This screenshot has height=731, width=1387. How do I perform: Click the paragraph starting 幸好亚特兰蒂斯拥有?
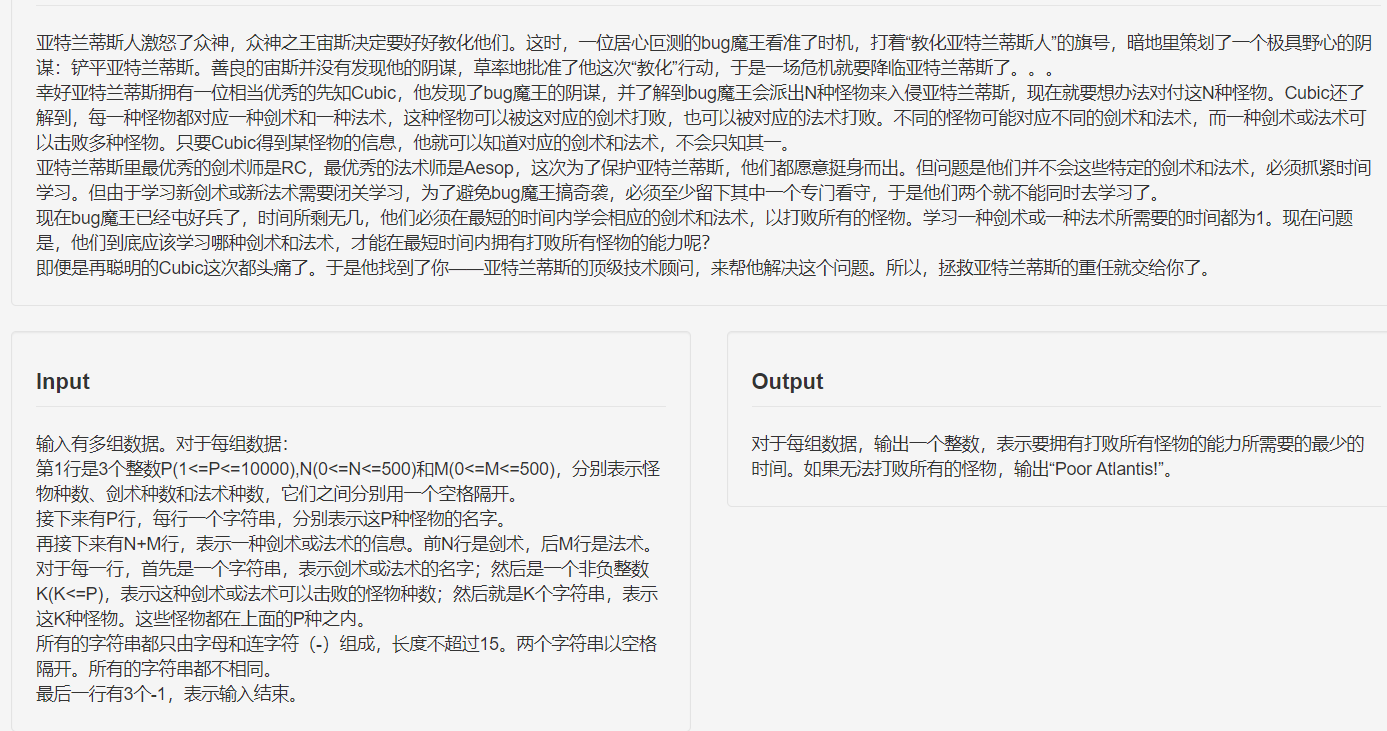pyautogui.click(x=701, y=118)
